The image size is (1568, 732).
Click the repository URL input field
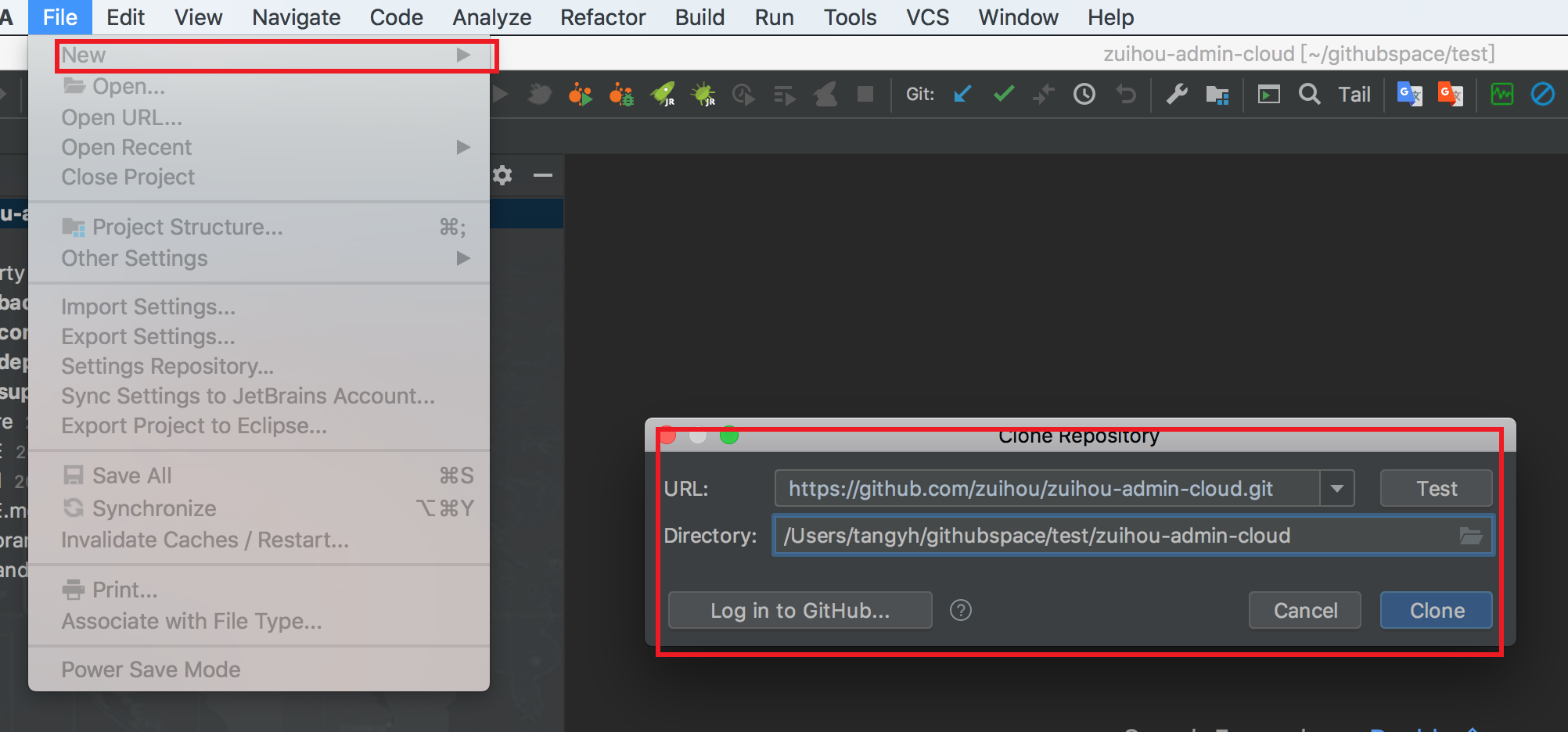(1048, 489)
